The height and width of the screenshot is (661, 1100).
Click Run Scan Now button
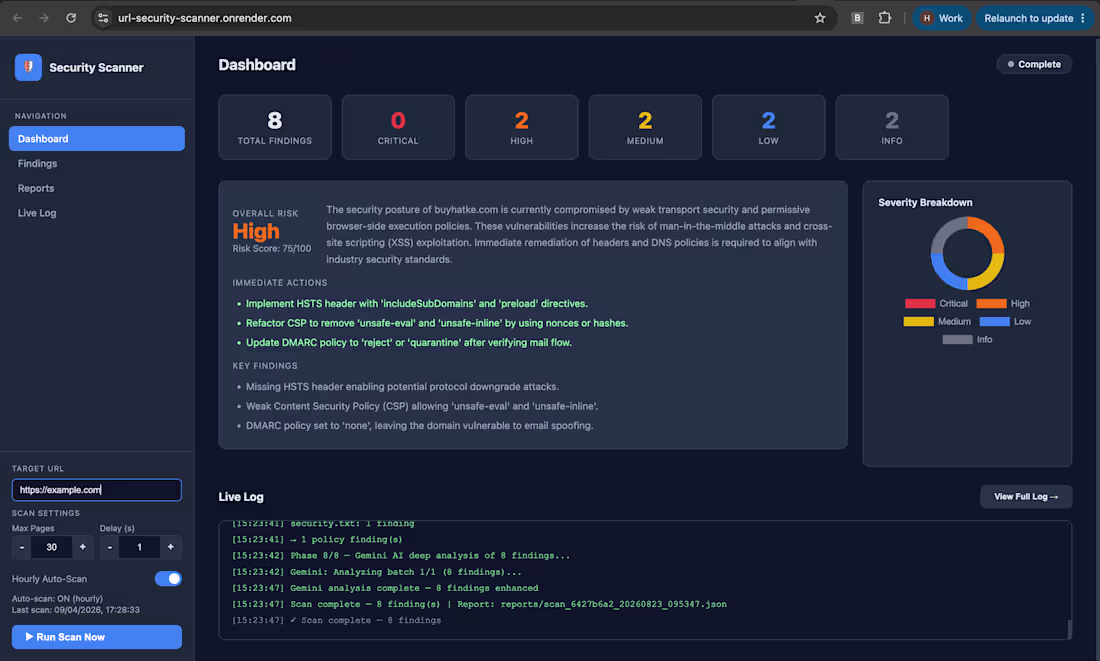97,637
